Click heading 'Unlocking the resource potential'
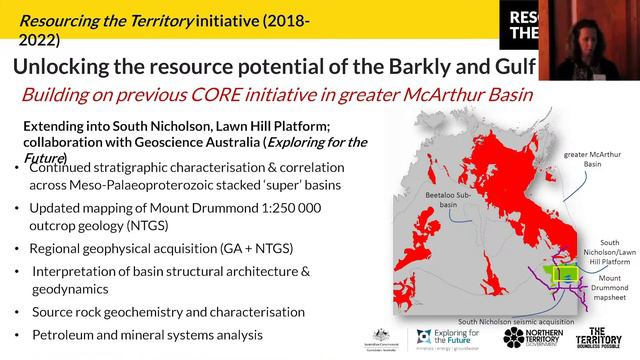The height and width of the screenshot is (360, 640). (274, 67)
